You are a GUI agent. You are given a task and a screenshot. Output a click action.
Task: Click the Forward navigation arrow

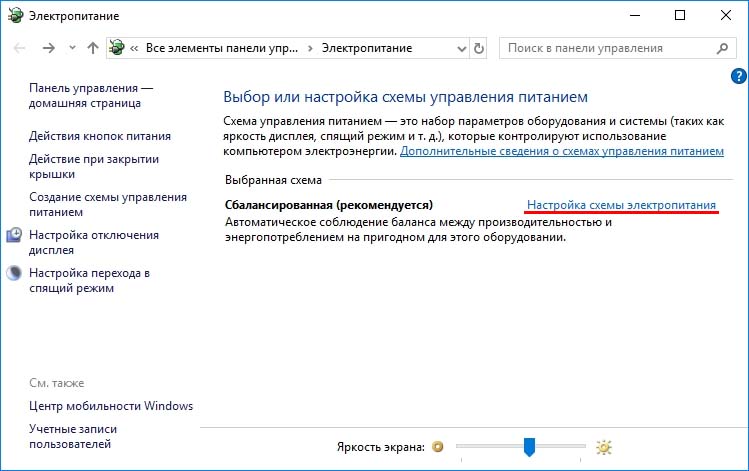49,48
